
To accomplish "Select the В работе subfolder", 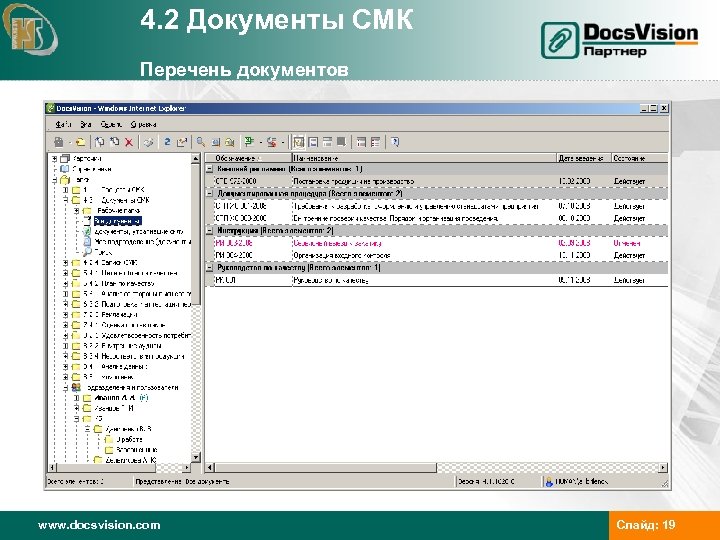I will click(x=129, y=439).
